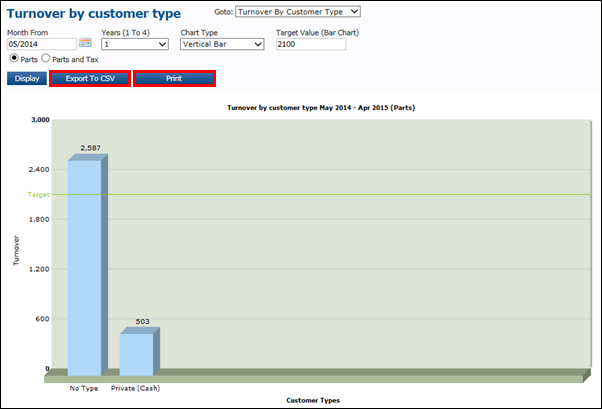The width and height of the screenshot is (602, 409).
Task: Click the chart title May 2014 - Apr 2015
Action: point(321,108)
